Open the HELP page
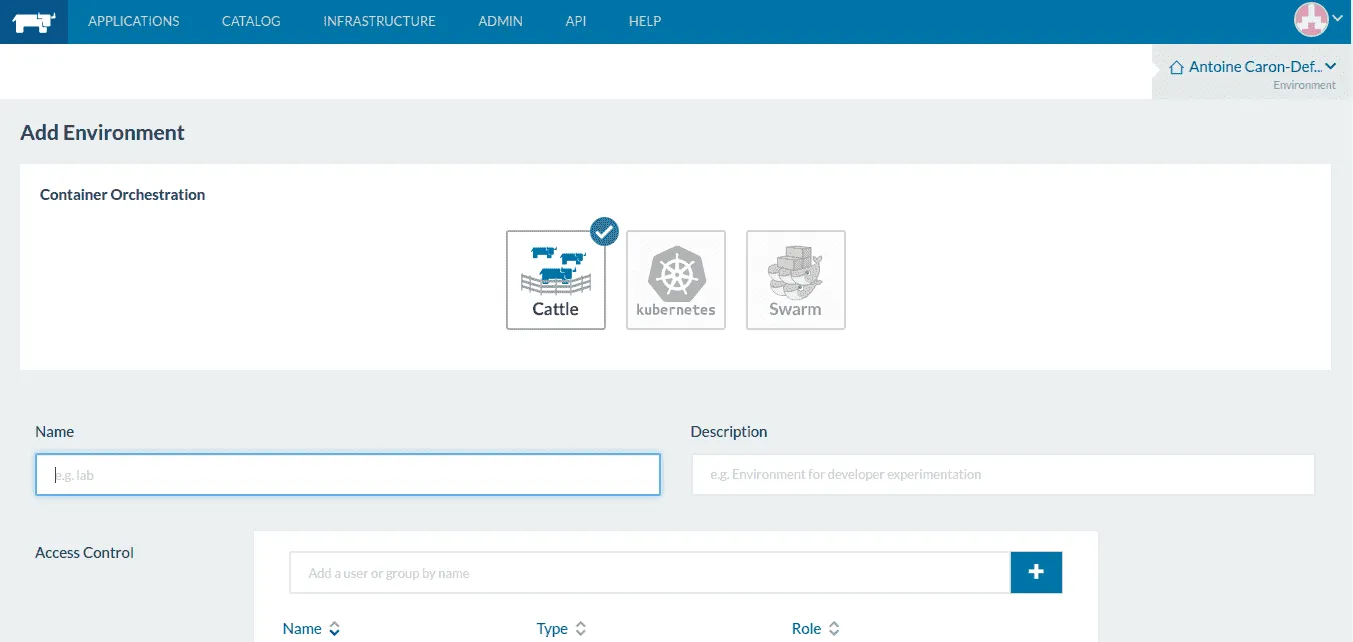1353x642 pixels. tap(645, 21)
